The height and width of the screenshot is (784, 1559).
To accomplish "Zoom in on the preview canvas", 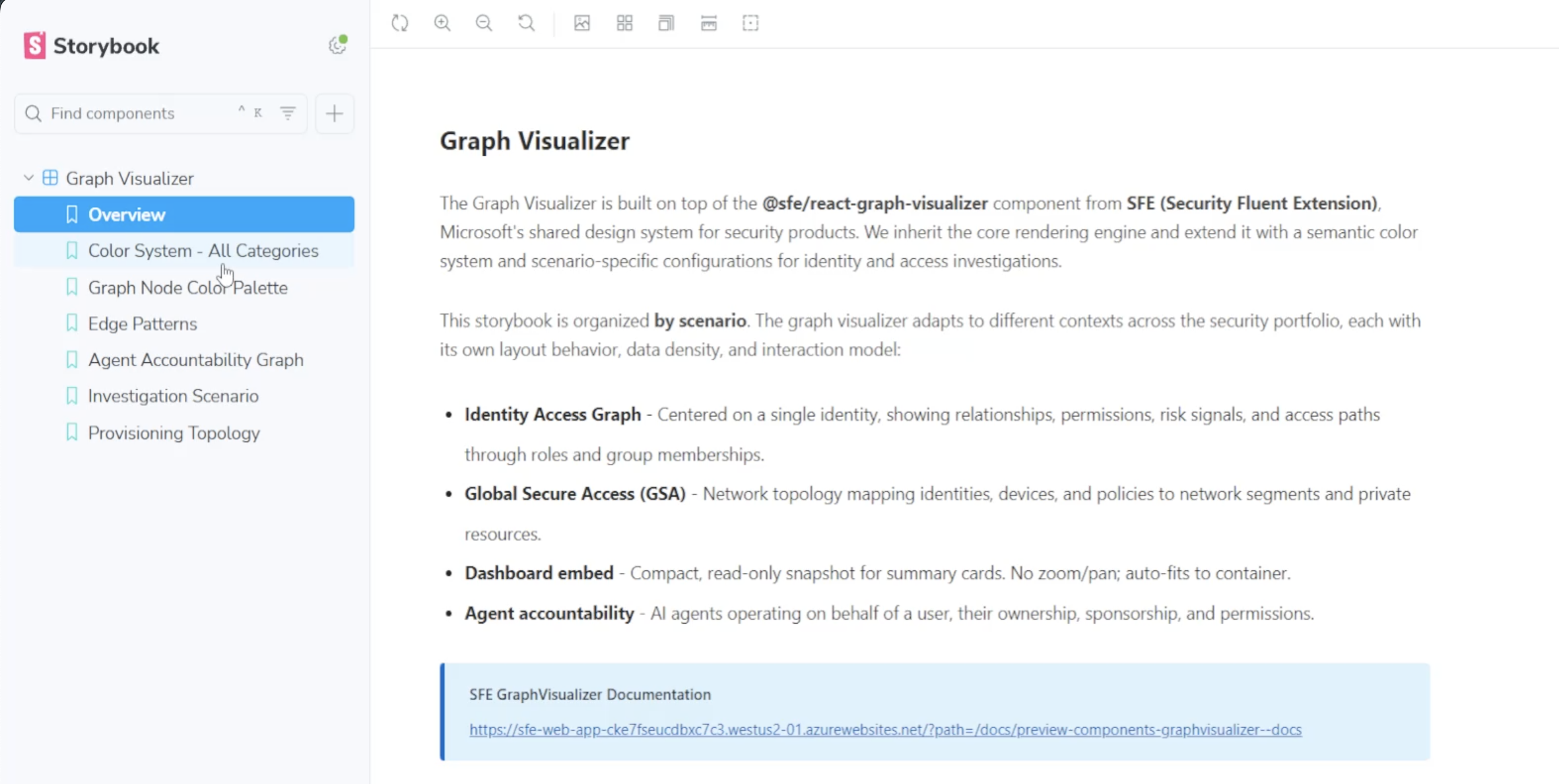I will coord(442,23).
